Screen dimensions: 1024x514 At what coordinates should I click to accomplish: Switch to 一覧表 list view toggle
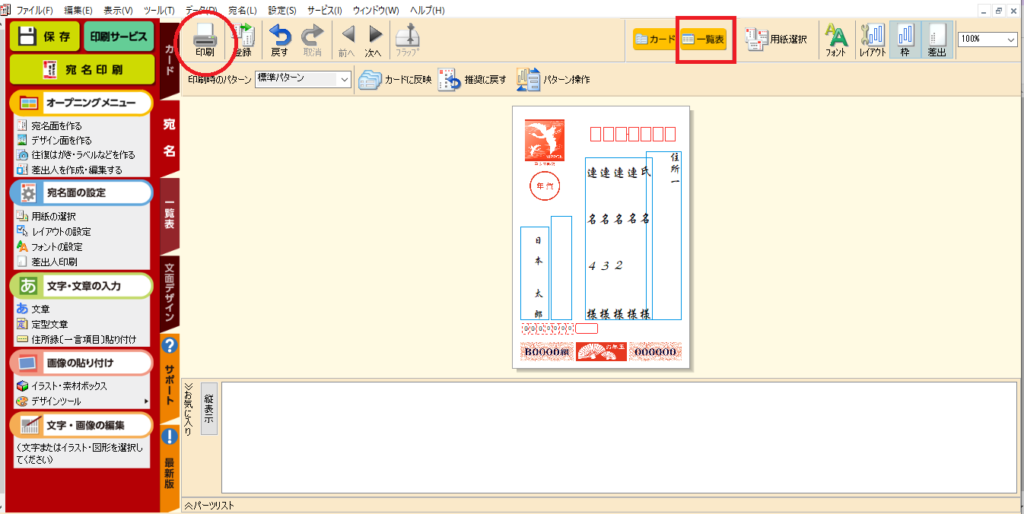705,39
